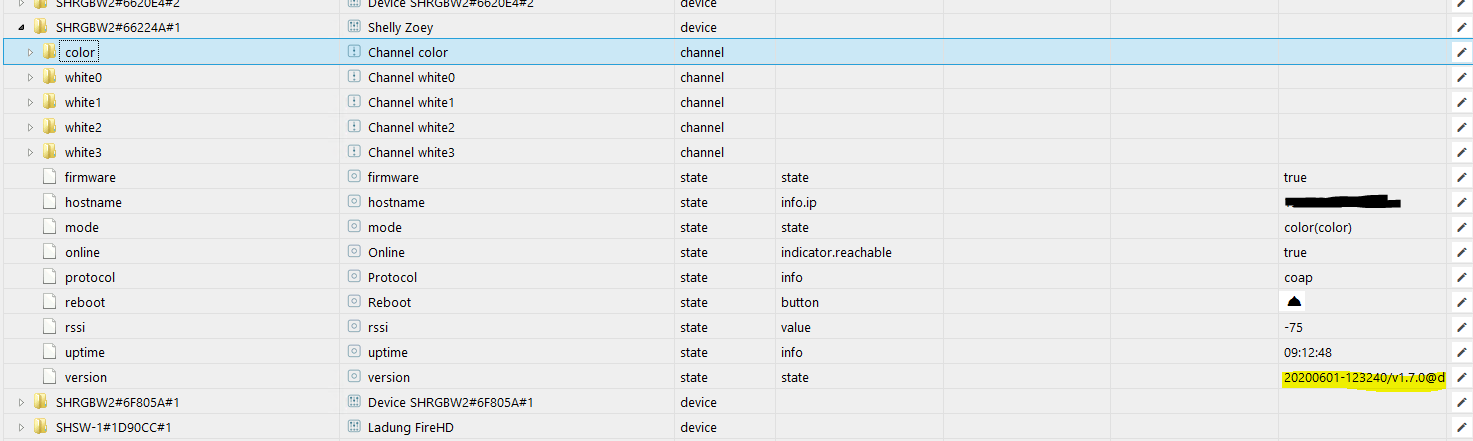Click the edit pencil for the hostname row
Image resolution: width=1473 pixels, height=441 pixels.
(1461, 202)
